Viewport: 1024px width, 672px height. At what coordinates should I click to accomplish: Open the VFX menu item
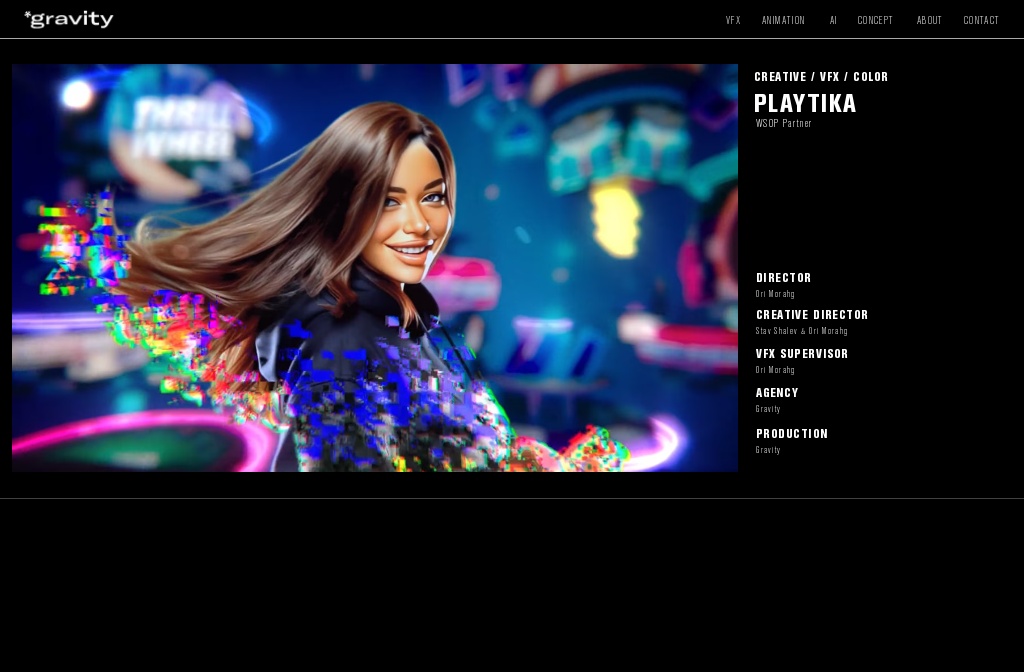733,20
